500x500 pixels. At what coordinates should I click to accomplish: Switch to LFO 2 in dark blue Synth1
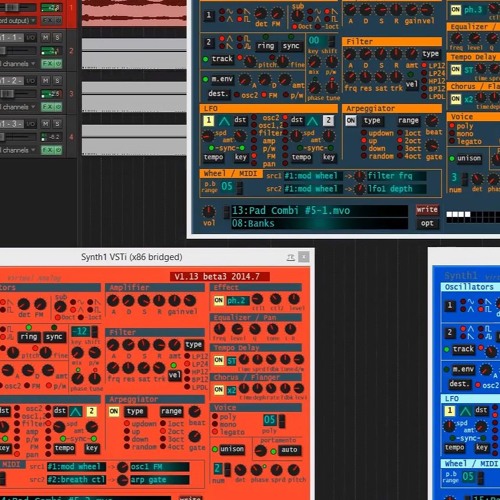pos(328,120)
